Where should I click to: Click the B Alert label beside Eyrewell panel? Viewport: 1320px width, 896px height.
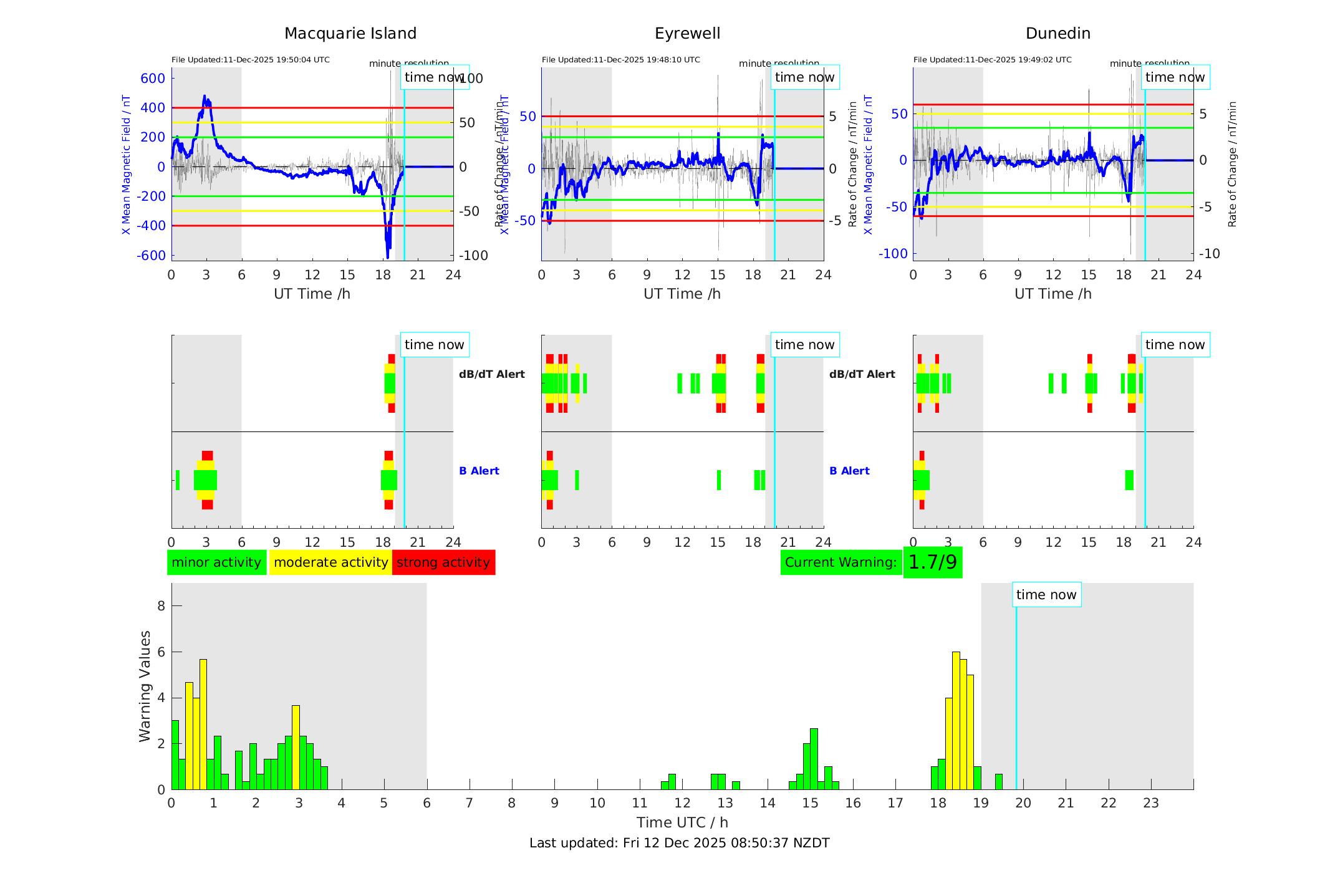point(849,471)
